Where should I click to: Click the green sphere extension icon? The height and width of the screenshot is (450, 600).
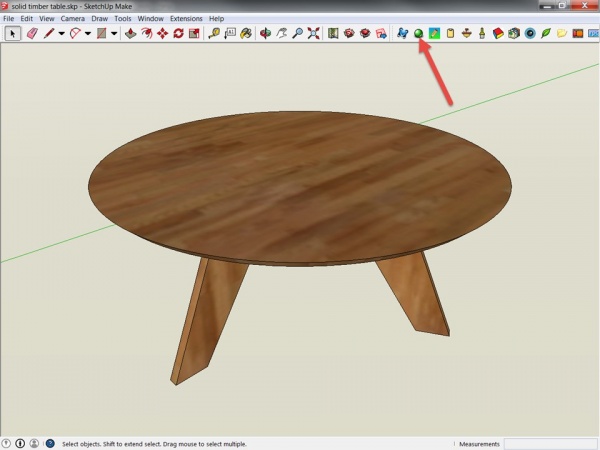coord(419,33)
